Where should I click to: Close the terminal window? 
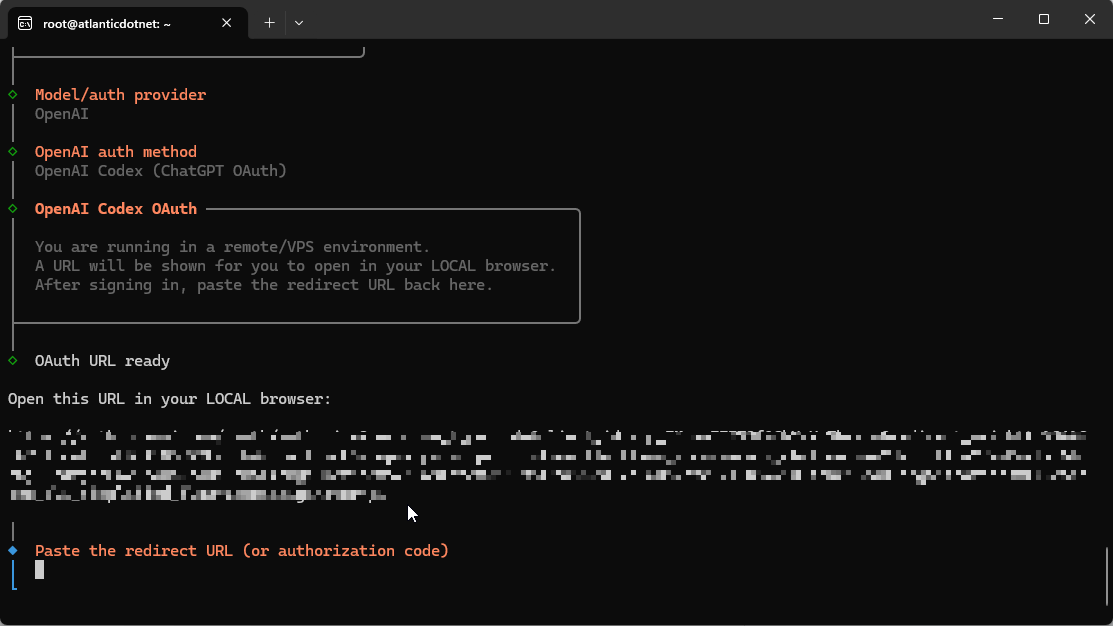point(1090,20)
